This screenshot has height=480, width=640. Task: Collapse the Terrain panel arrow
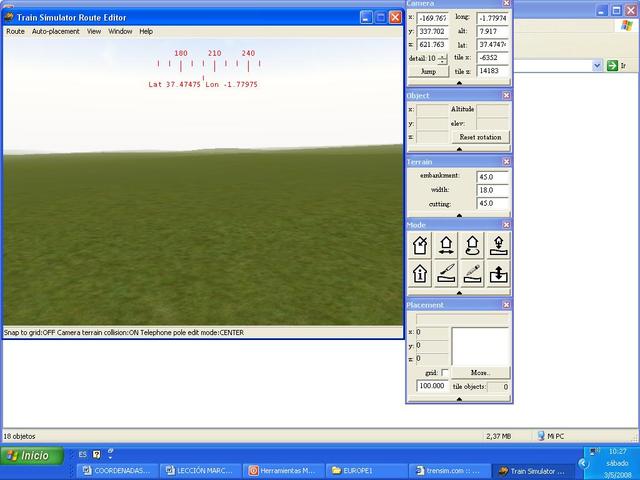[x=459, y=213]
